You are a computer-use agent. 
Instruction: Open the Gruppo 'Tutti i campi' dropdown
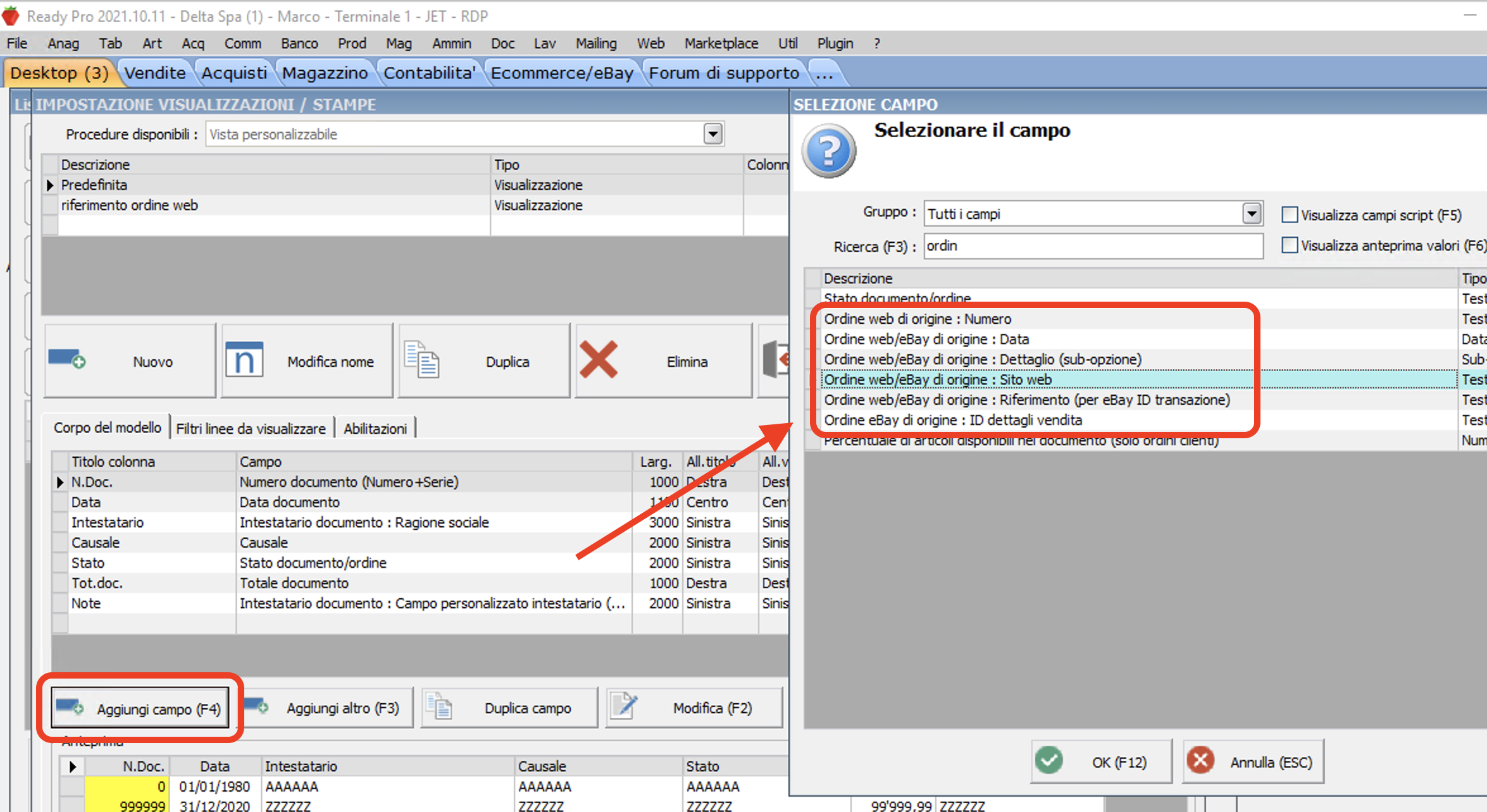pyautogui.click(x=1252, y=214)
